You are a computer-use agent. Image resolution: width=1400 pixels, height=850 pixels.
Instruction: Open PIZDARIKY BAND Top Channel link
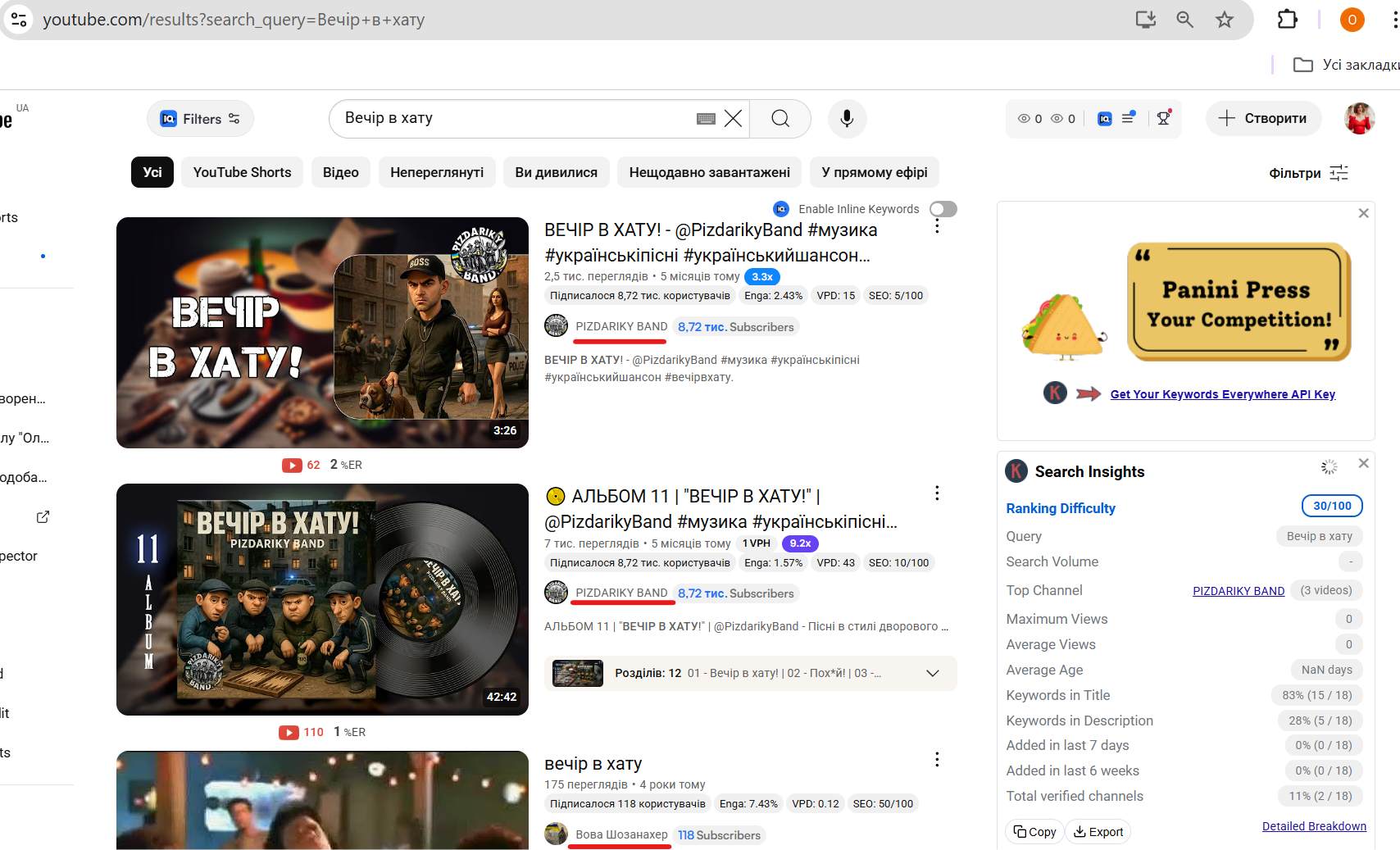[x=1239, y=591]
